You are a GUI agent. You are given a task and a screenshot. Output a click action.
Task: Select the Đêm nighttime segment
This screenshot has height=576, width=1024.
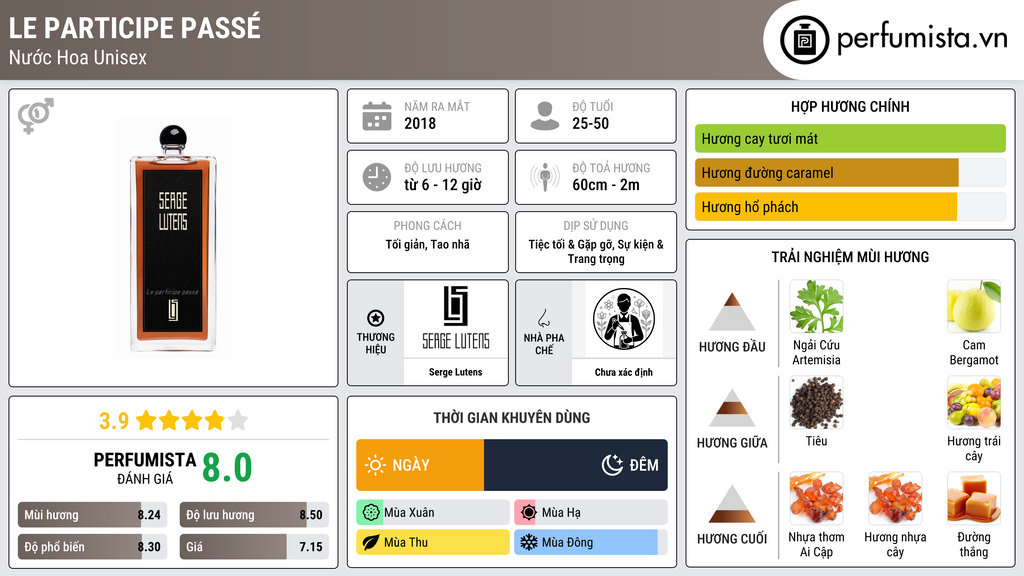tap(576, 465)
